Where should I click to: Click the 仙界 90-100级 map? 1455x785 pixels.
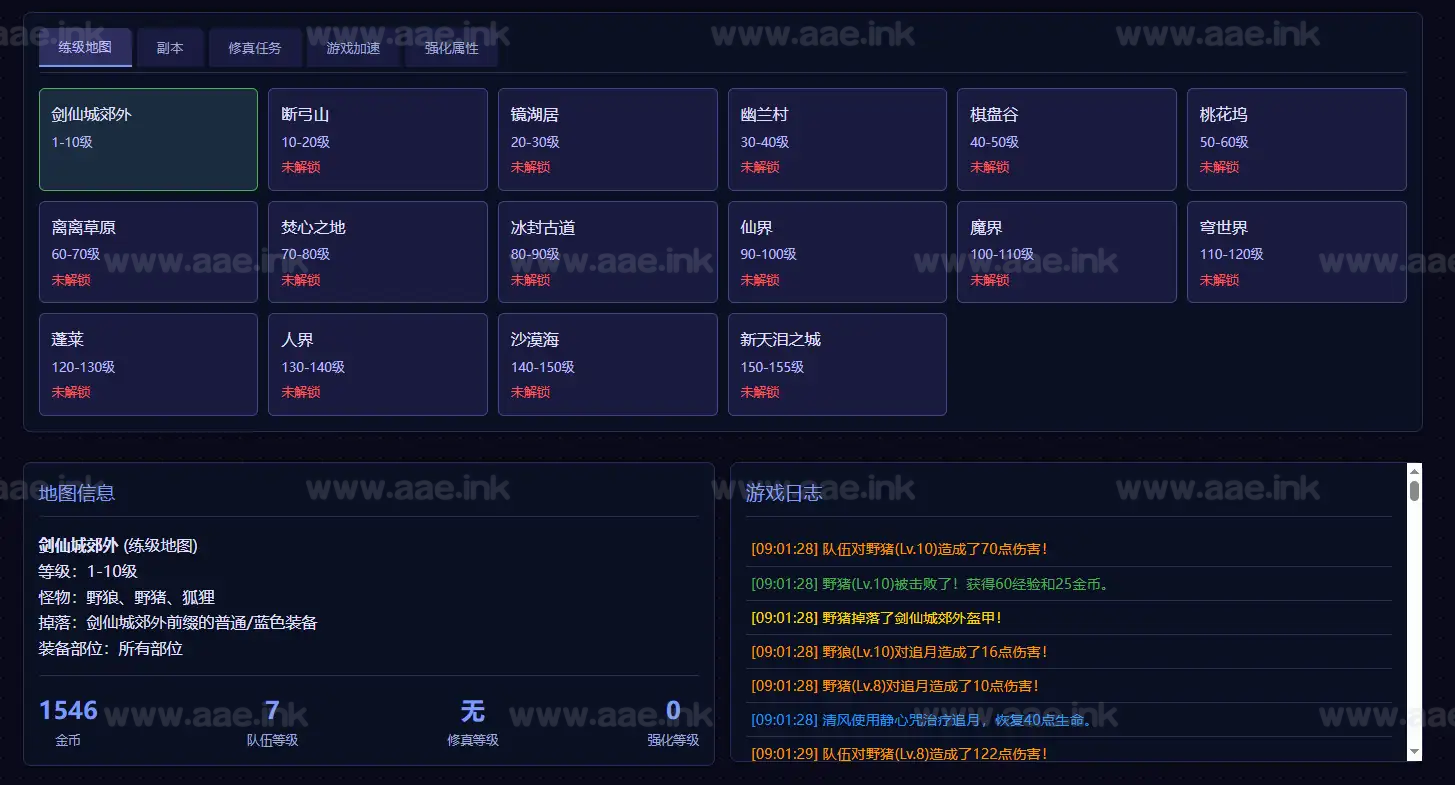(837, 252)
